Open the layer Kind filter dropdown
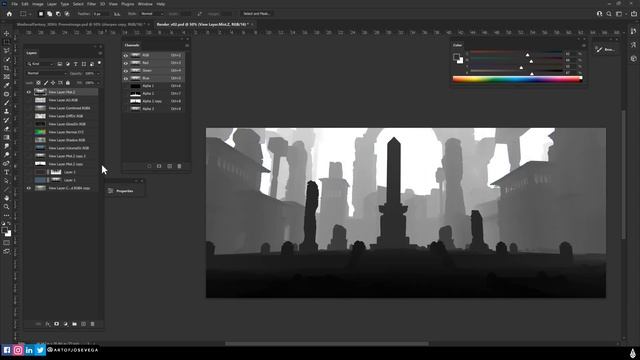The image size is (640, 360). click(40, 64)
